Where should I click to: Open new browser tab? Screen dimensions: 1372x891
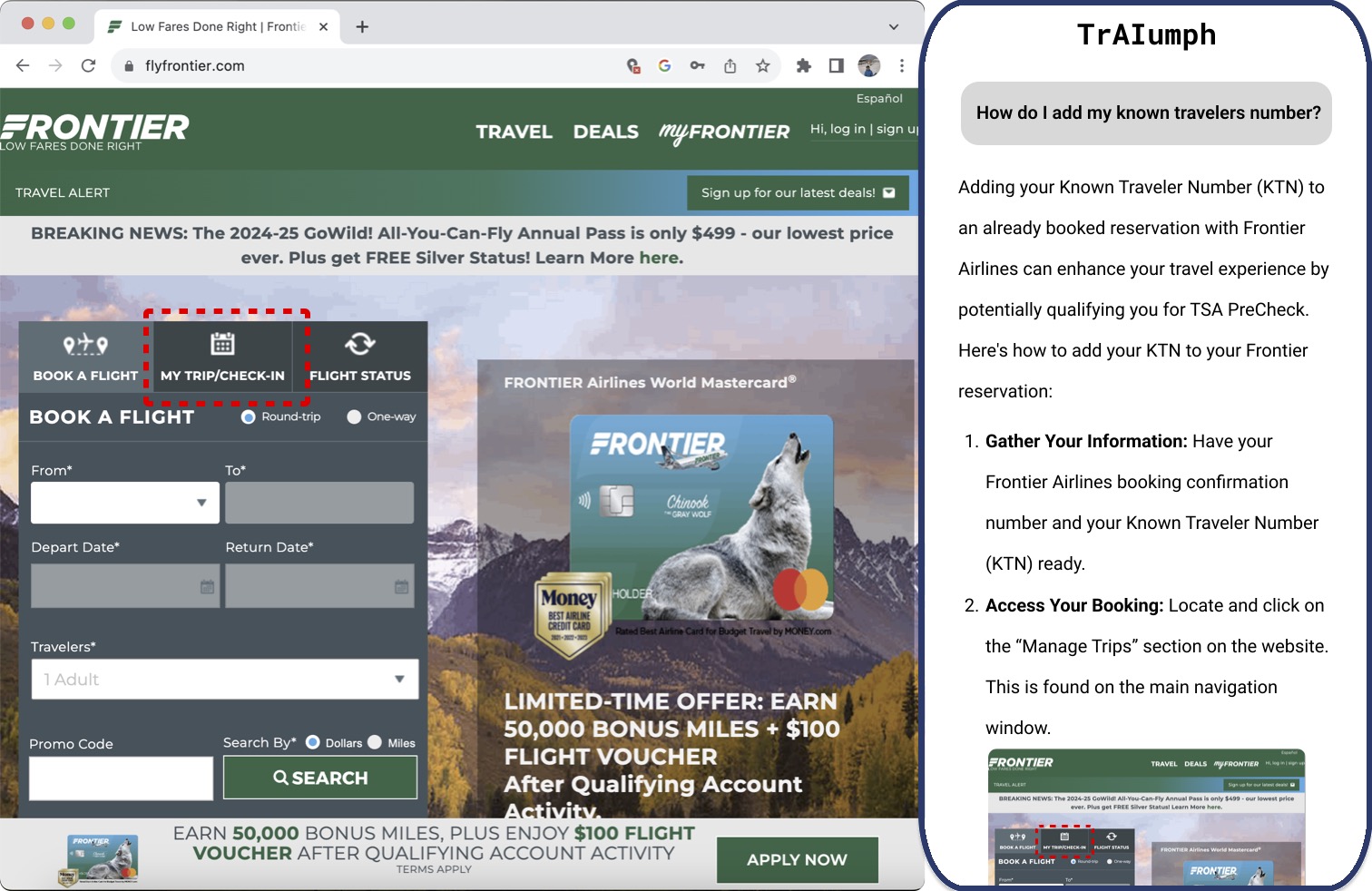click(362, 26)
